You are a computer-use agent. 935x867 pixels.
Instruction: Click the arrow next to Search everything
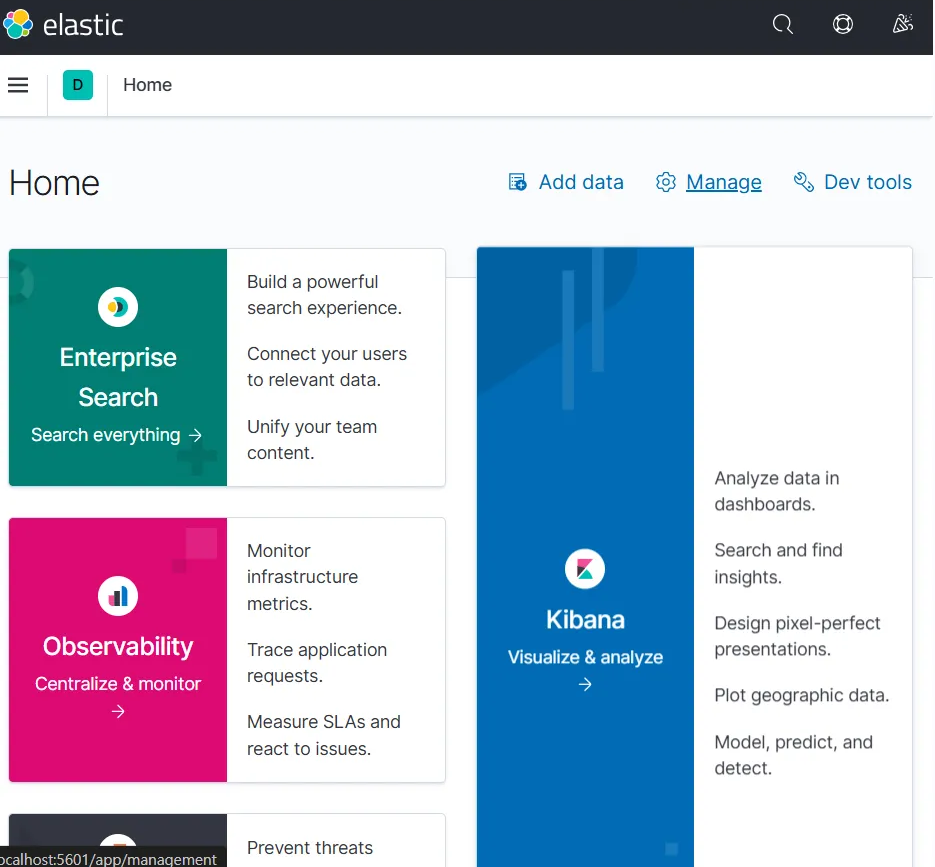coord(195,435)
